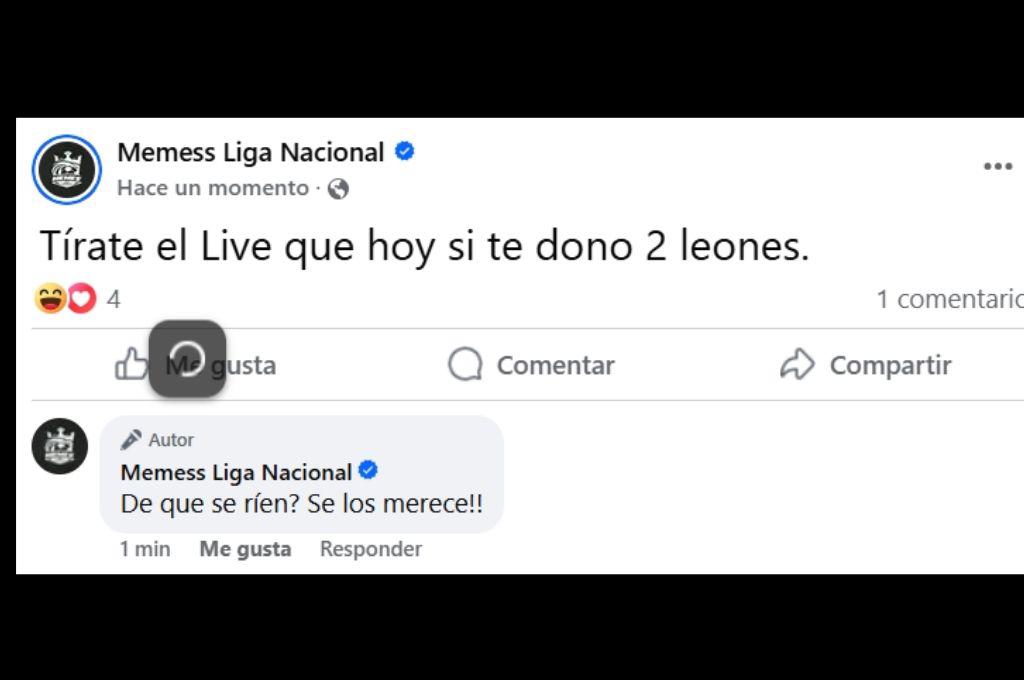Click Responder to reply to comment
The height and width of the screenshot is (680, 1024).
[x=370, y=548]
